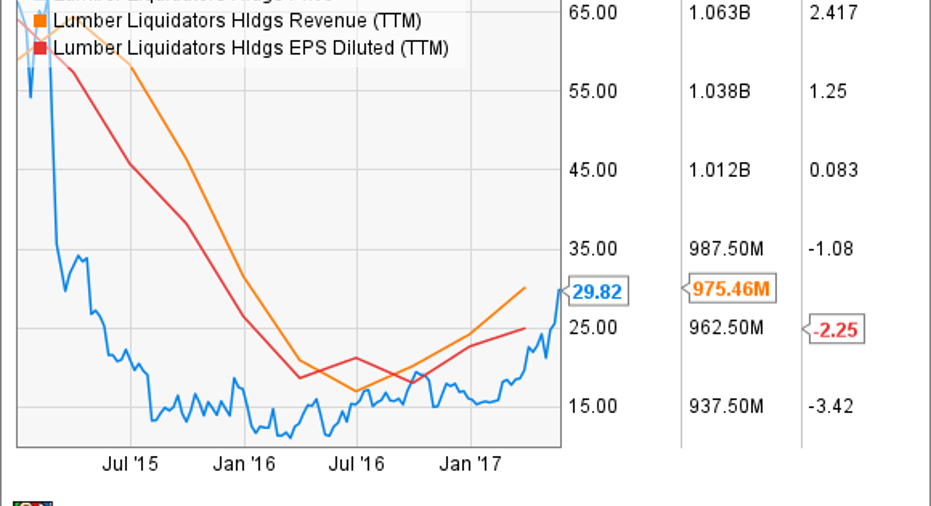Select the EPS Diluted (TTM) legend label

click(250, 48)
